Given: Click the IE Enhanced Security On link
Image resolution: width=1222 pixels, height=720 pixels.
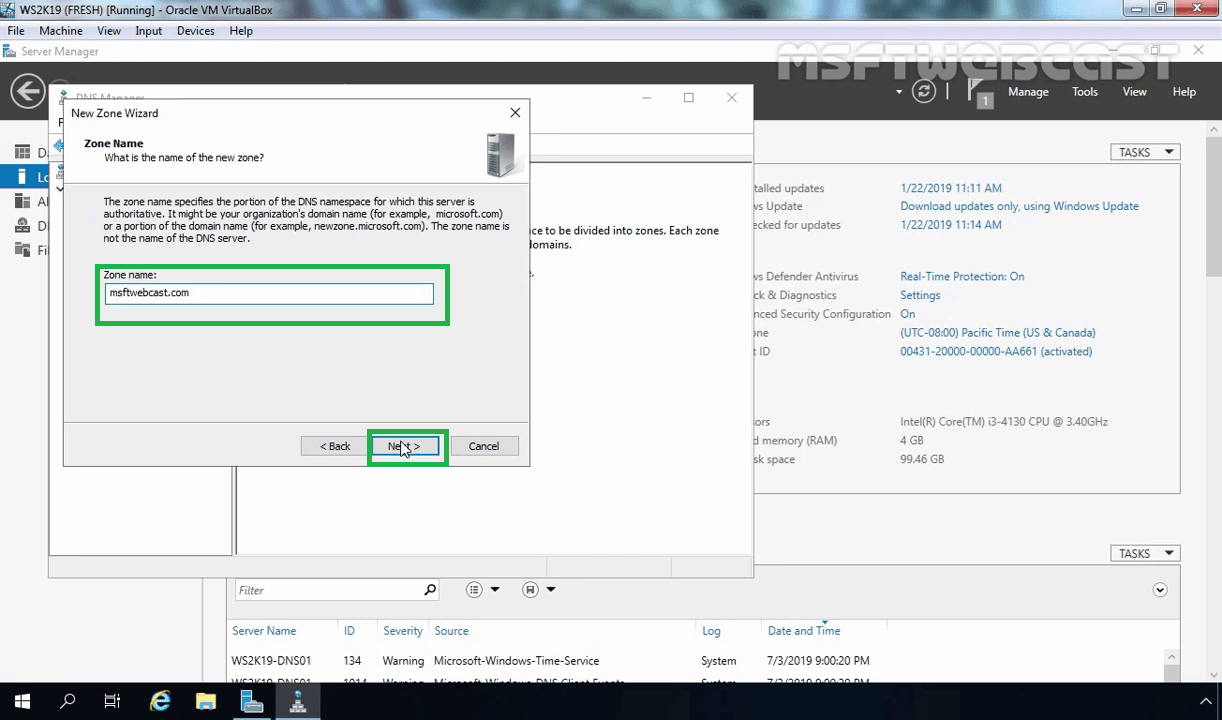Looking at the screenshot, I should tap(907, 314).
